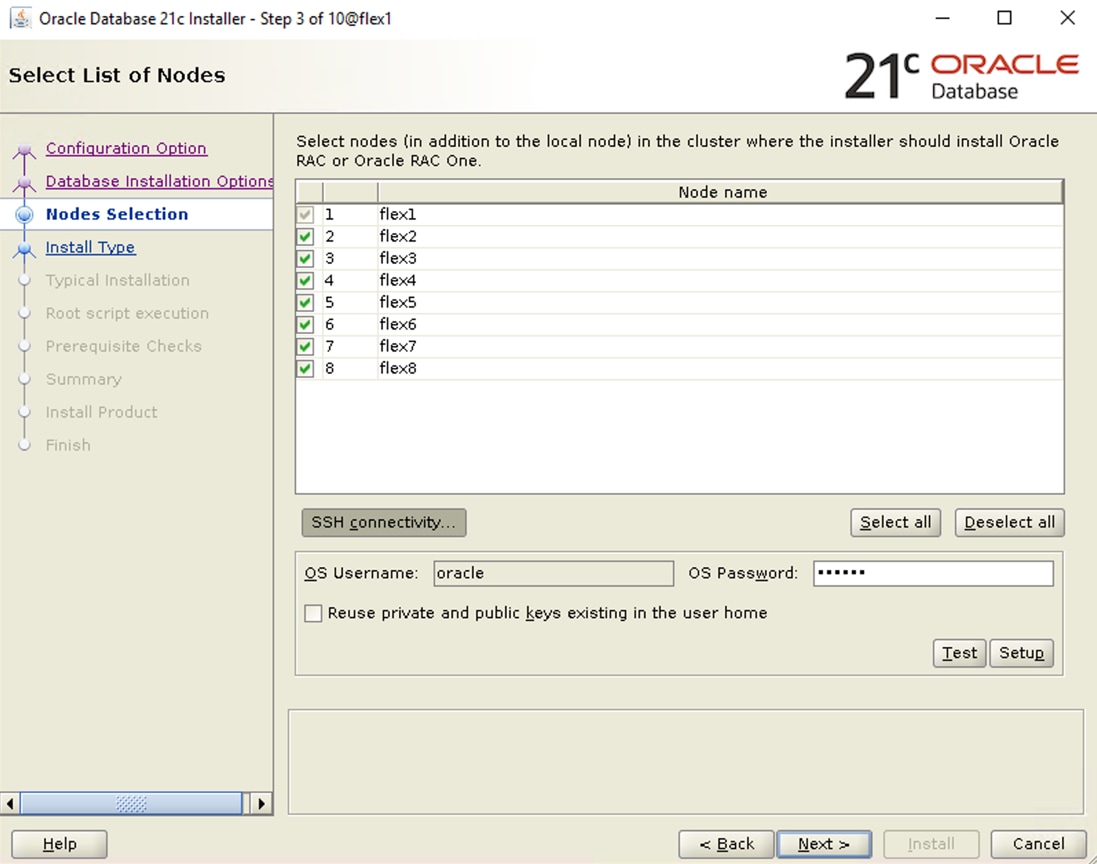Focus the OS Username field
Viewport: 1097px width, 864px height.
coord(553,574)
